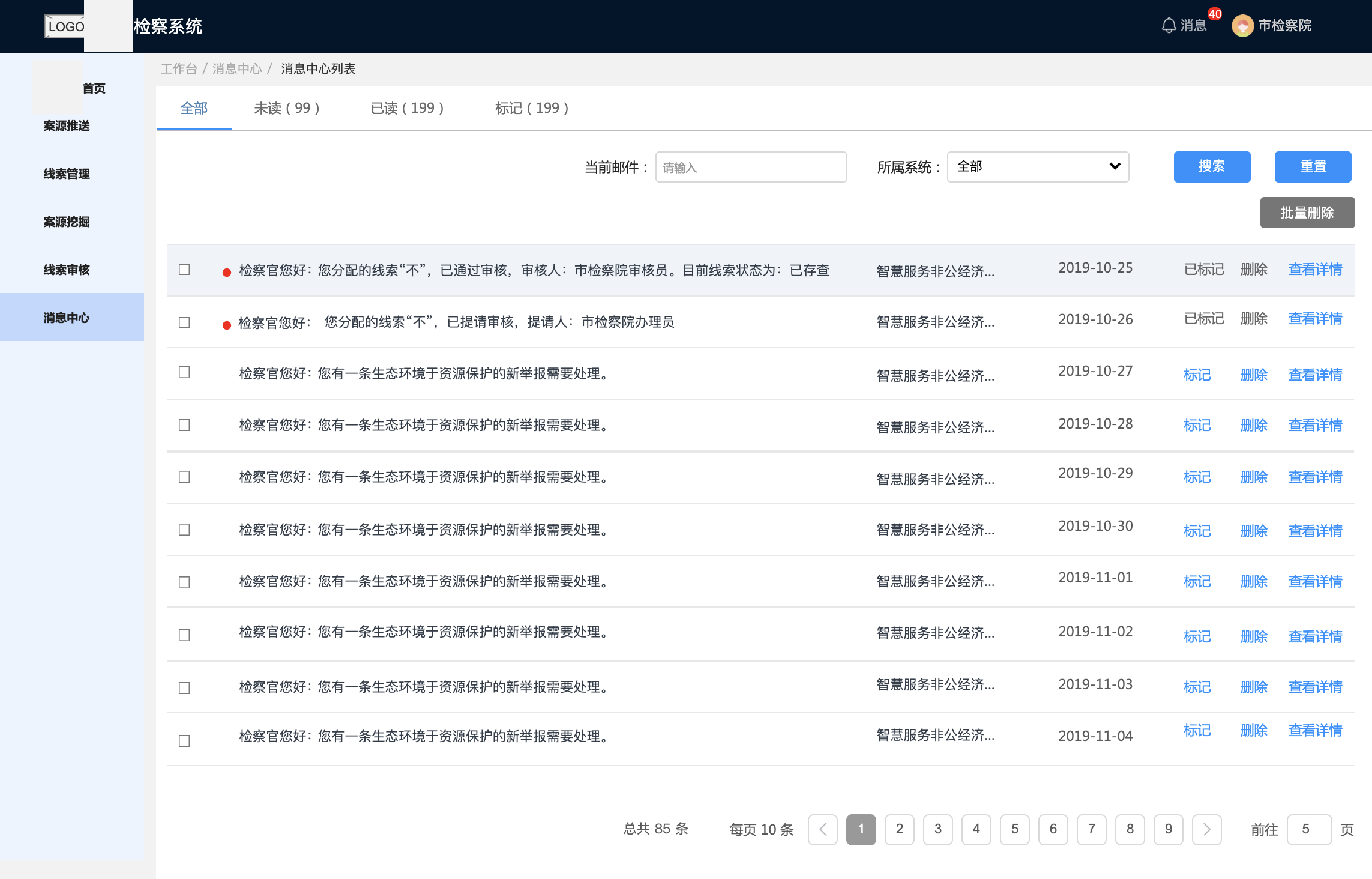Go to next page arrow
1372x879 pixels.
point(1206,829)
